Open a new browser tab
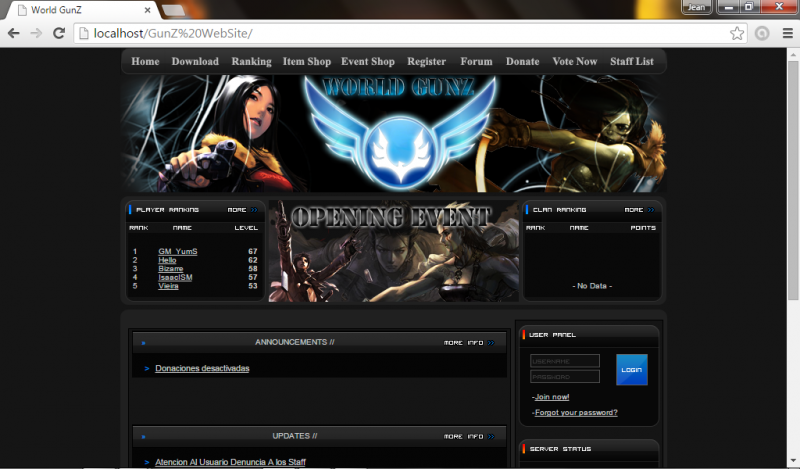 click(x=173, y=10)
